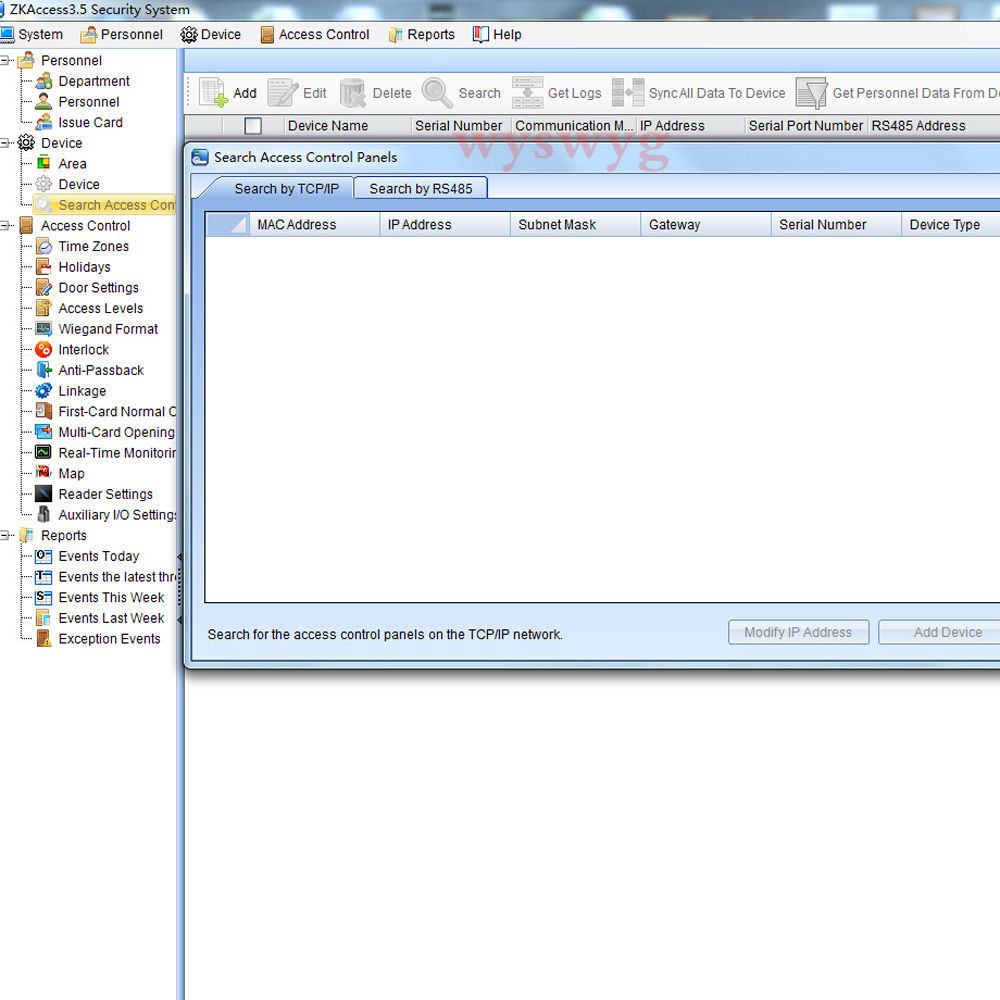Click the Search magnifier toolbar icon
Viewport: 1000px width, 1000px height.
click(437, 93)
